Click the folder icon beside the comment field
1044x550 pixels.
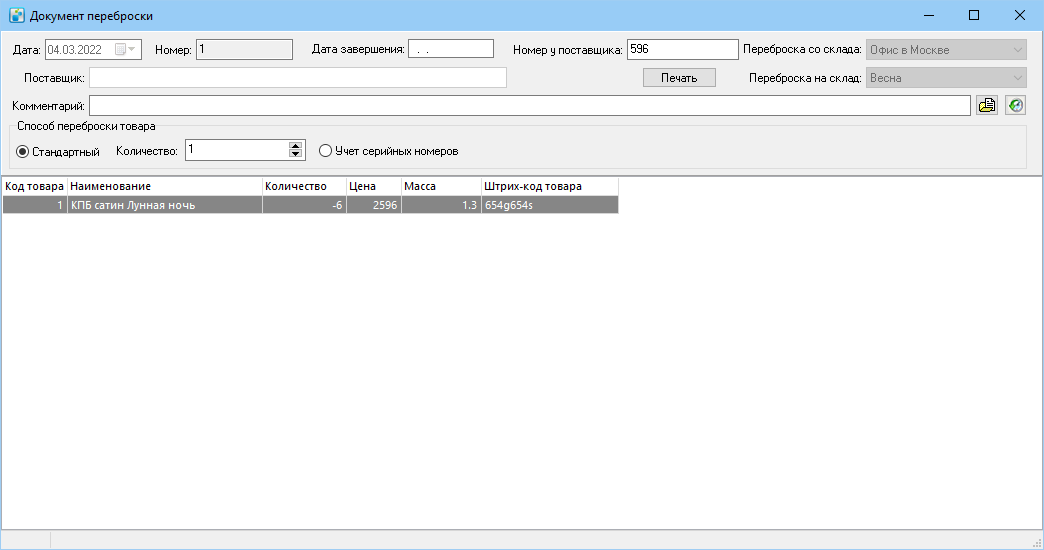pyautogui.click(x=987, y=105)
